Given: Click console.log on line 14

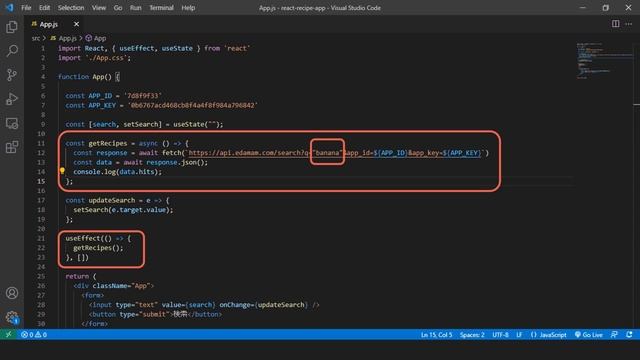Looking at the screenshot, I should click(94, 172).
